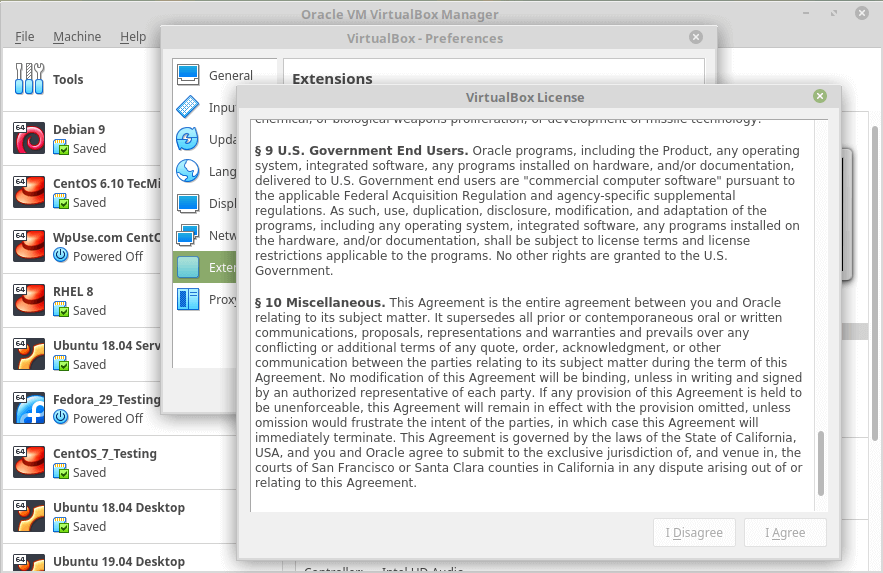Click the Fedora_29_Testing name text

(x=107, y=400)
